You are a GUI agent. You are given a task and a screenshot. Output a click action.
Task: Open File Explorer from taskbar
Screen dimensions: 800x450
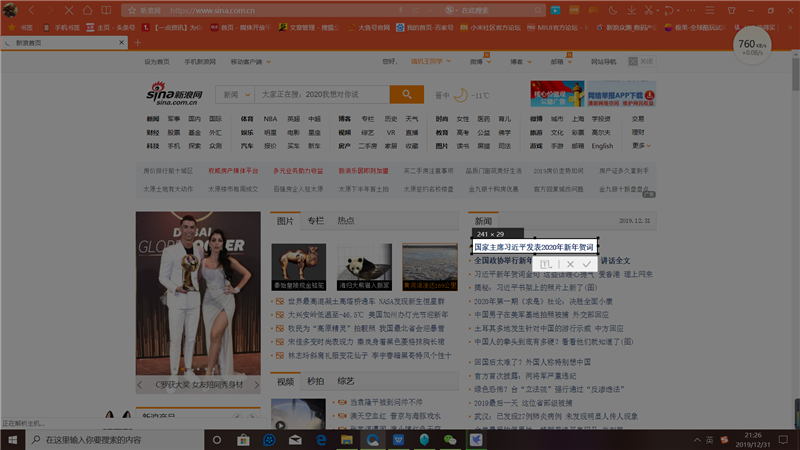[347, 440]
